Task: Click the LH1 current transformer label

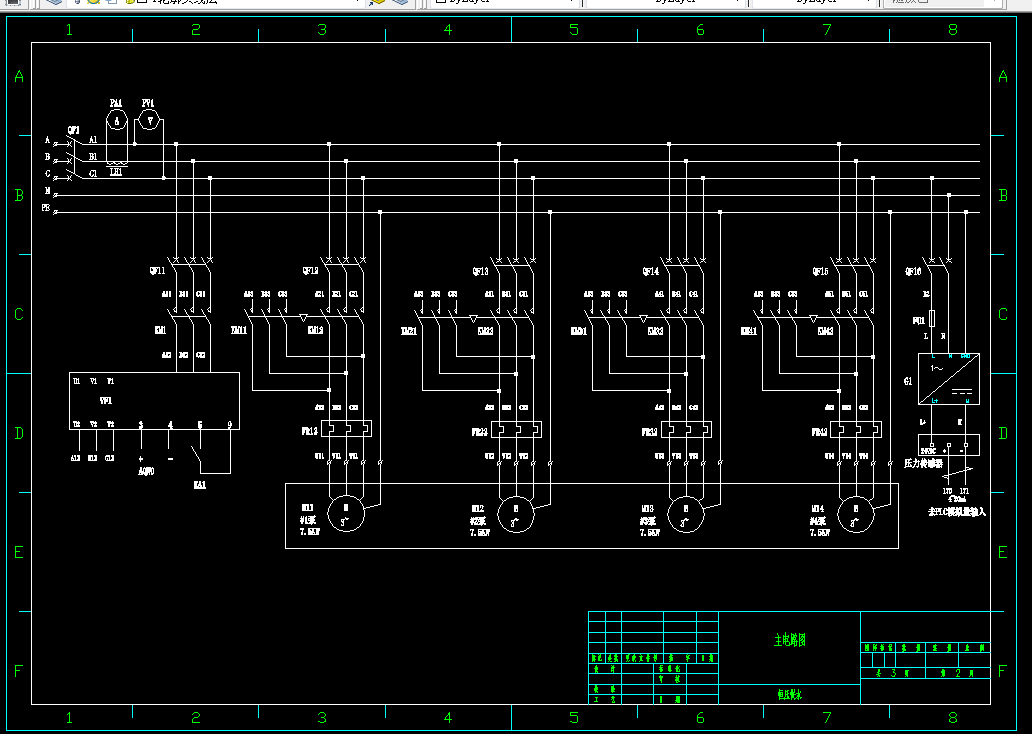Action: coord(116,172)
